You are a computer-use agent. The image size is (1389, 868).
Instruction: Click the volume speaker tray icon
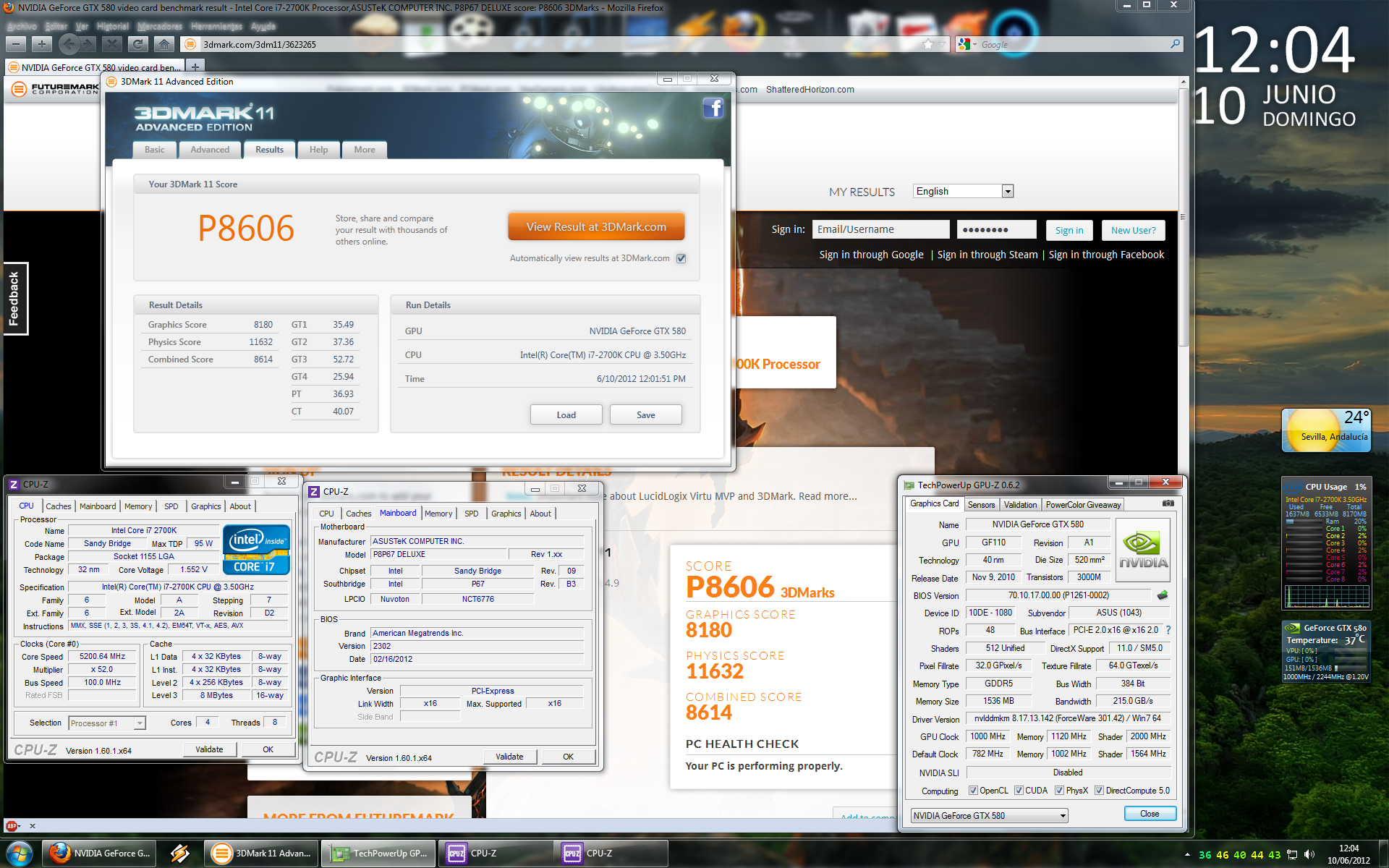pos(1309,854)
